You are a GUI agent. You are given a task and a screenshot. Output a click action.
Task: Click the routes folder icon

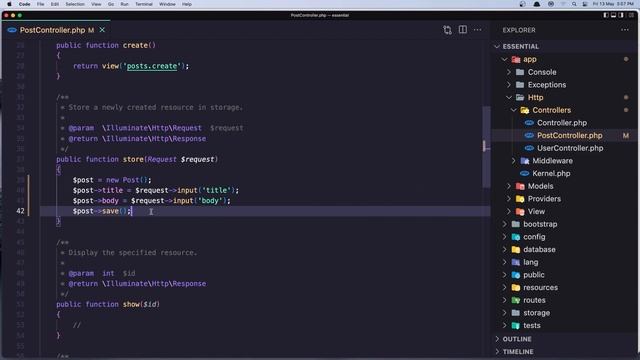[x=516, y=300]
